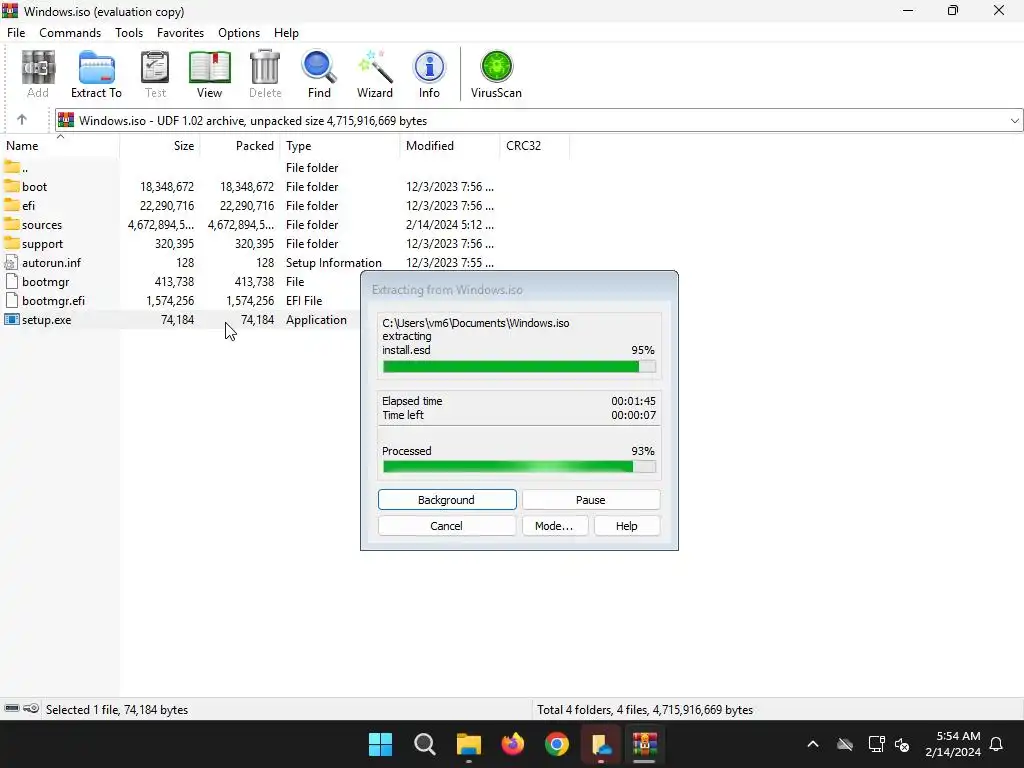Click 'EFI File' type cell

tap(304, 300)
